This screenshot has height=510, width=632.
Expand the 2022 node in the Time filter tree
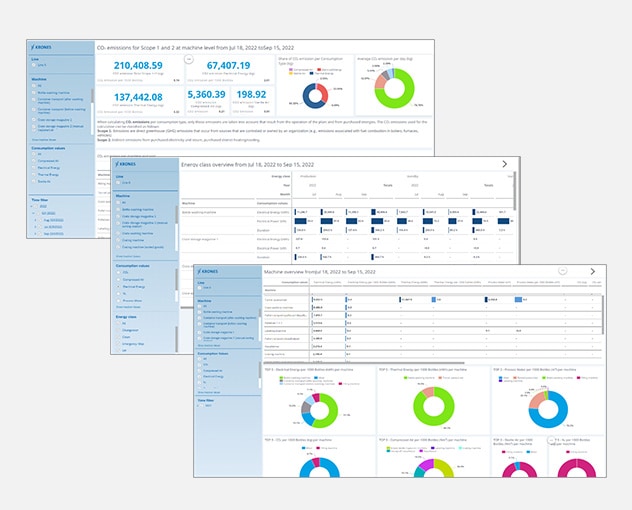point(32,205)
